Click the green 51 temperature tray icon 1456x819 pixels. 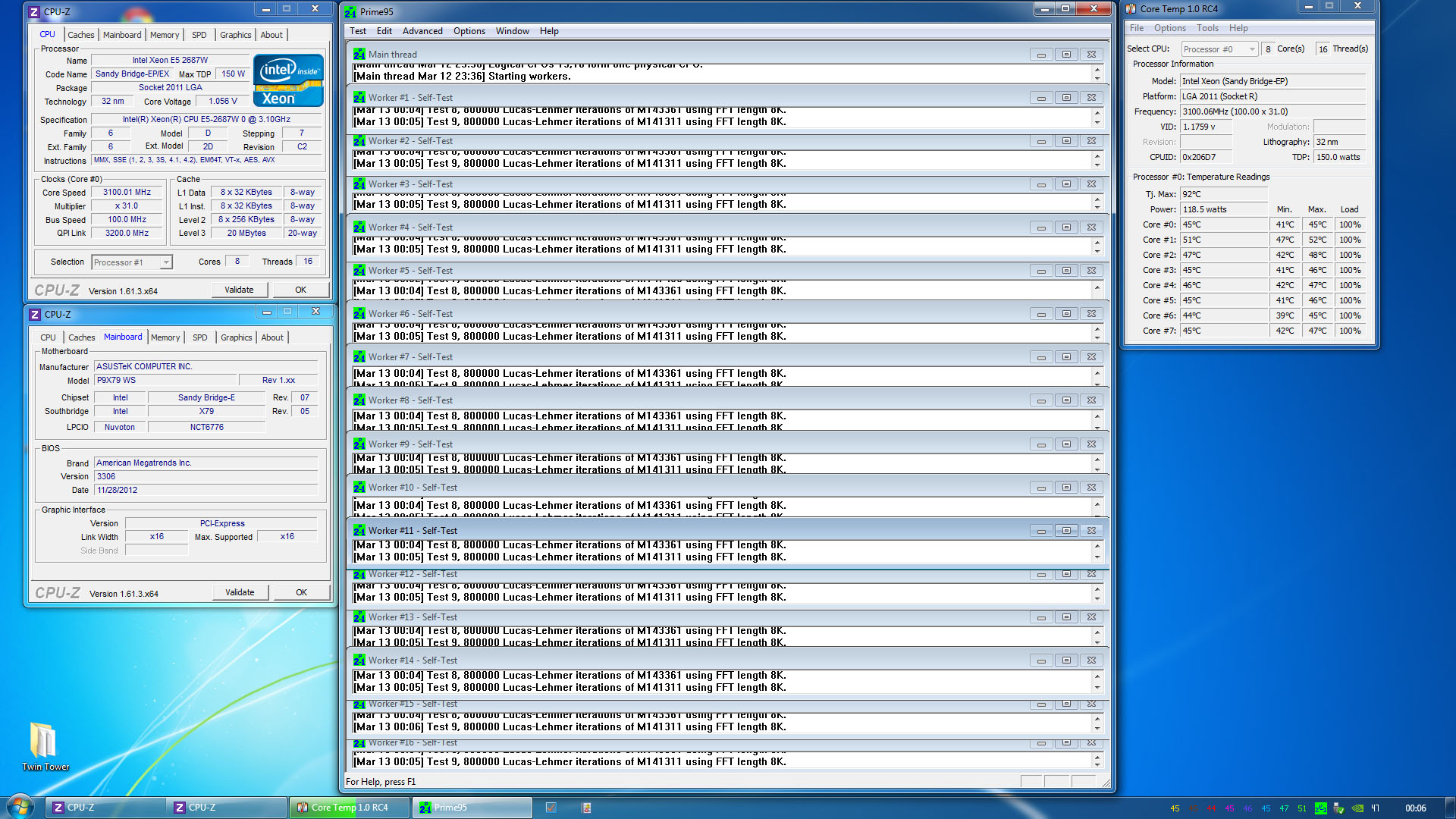(x=1302, y=808)
